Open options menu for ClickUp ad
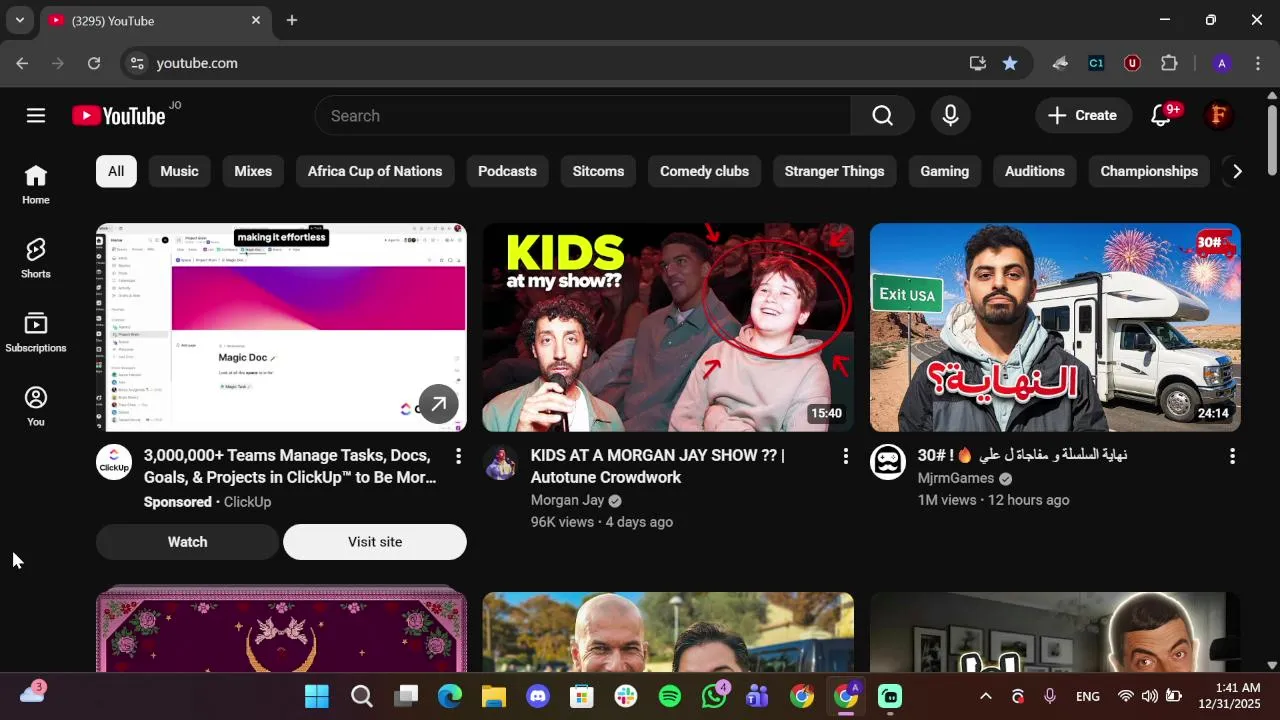This screenshot has width=1280, height=720. tap(458, 456)
